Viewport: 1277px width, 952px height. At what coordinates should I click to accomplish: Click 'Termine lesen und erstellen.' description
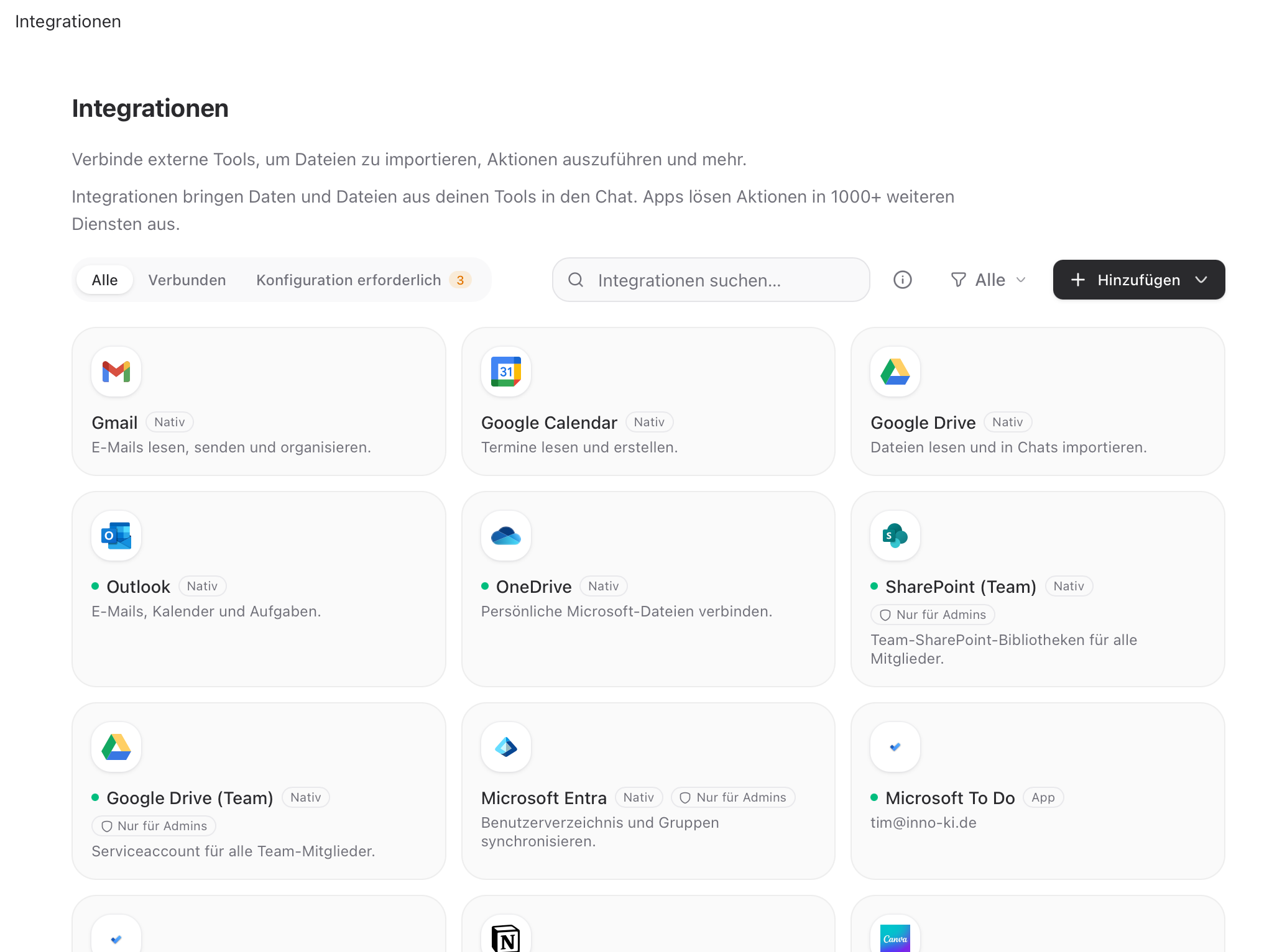click(x=579, y=447)
